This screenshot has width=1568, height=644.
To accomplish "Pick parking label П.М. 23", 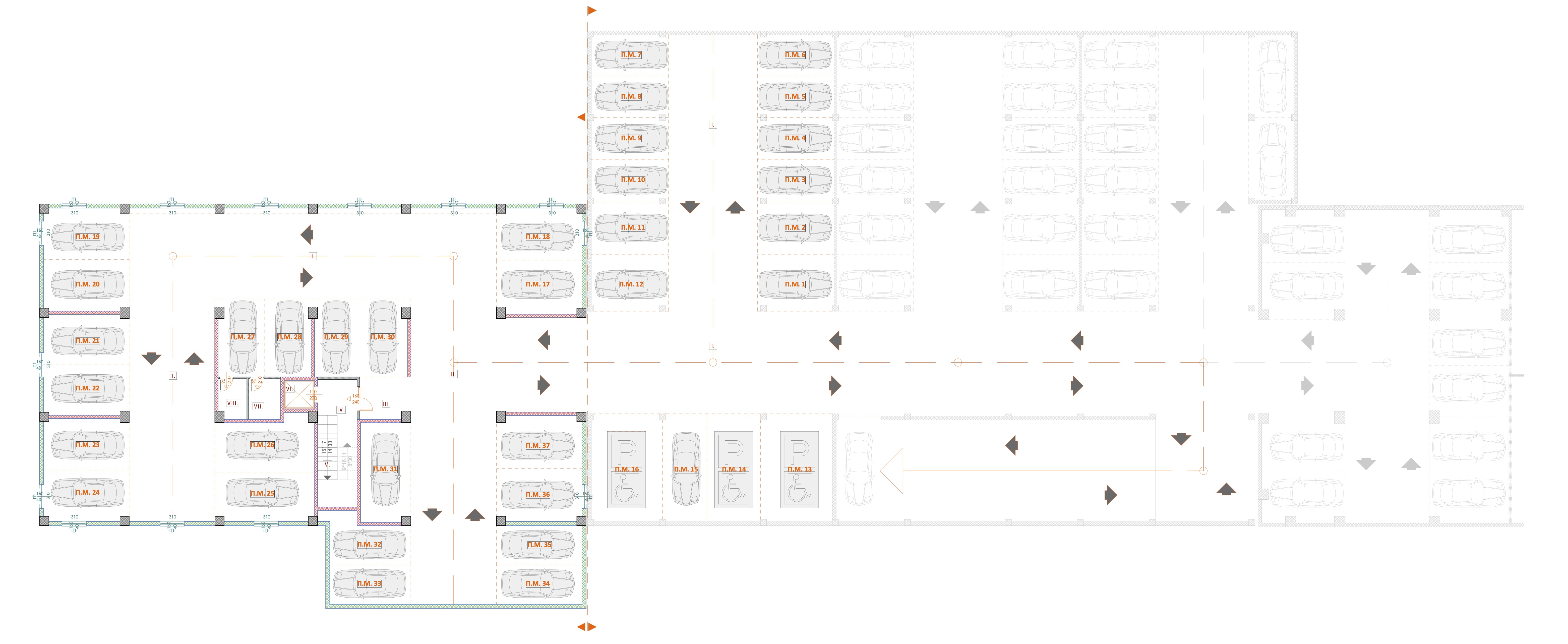I will pyautogui.click(x=88, y=445).
